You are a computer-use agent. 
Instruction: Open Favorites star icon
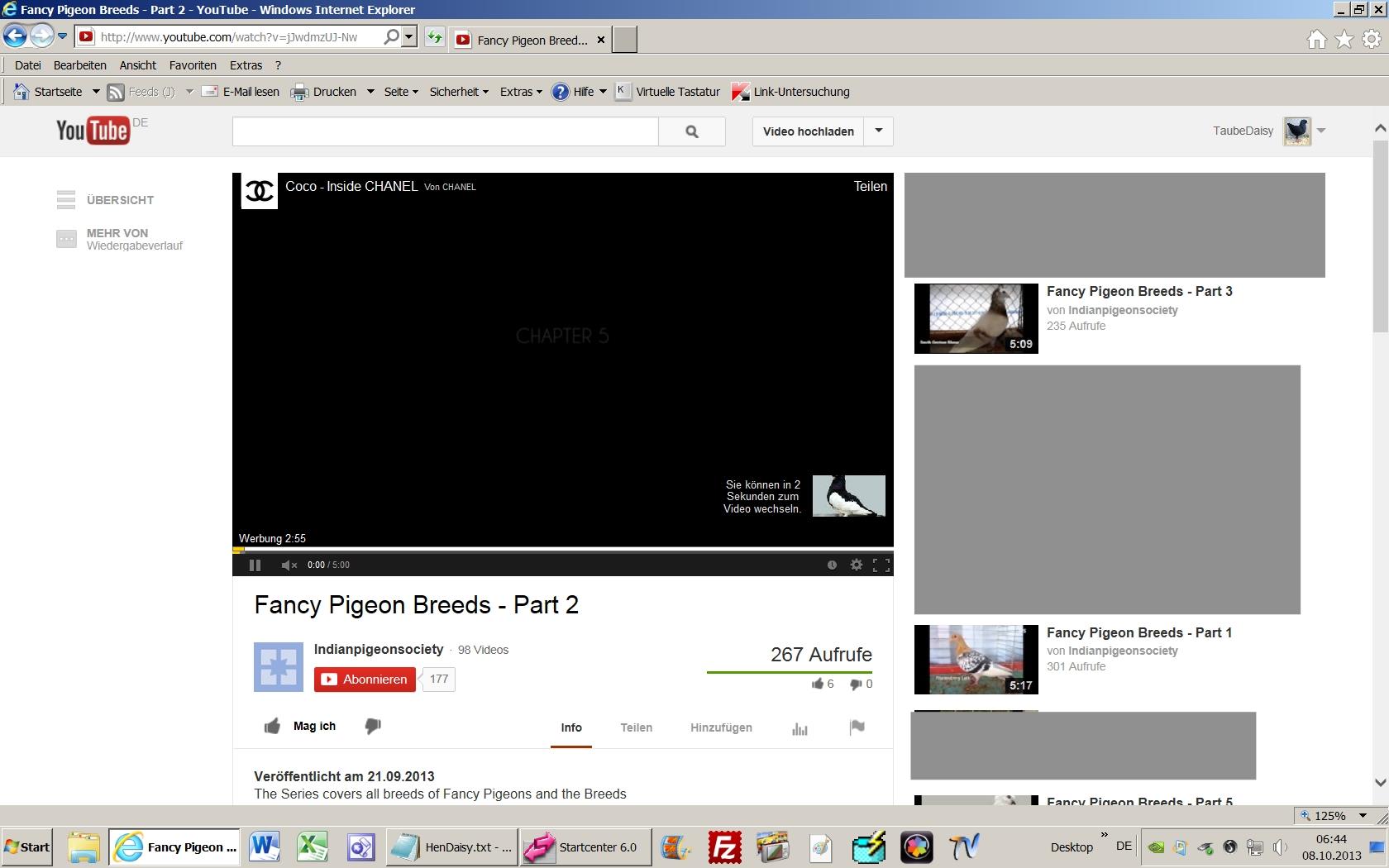(x=1344, y=39)
